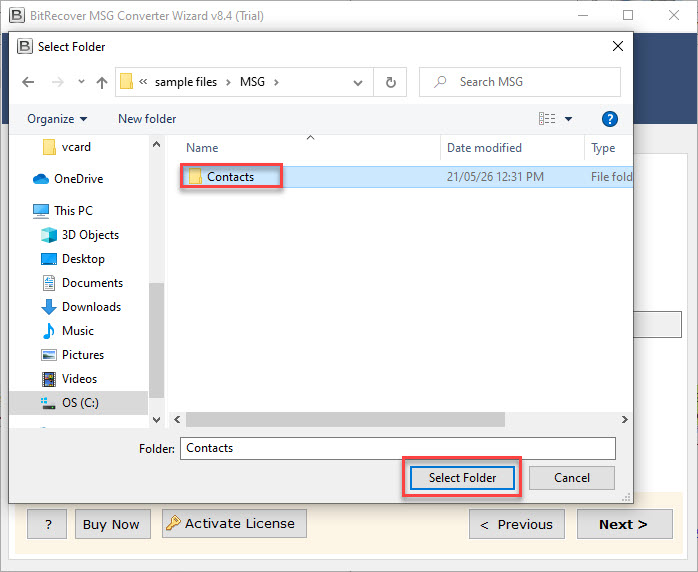
Task: Sort by the Name column header
Action: pos(202,148)
